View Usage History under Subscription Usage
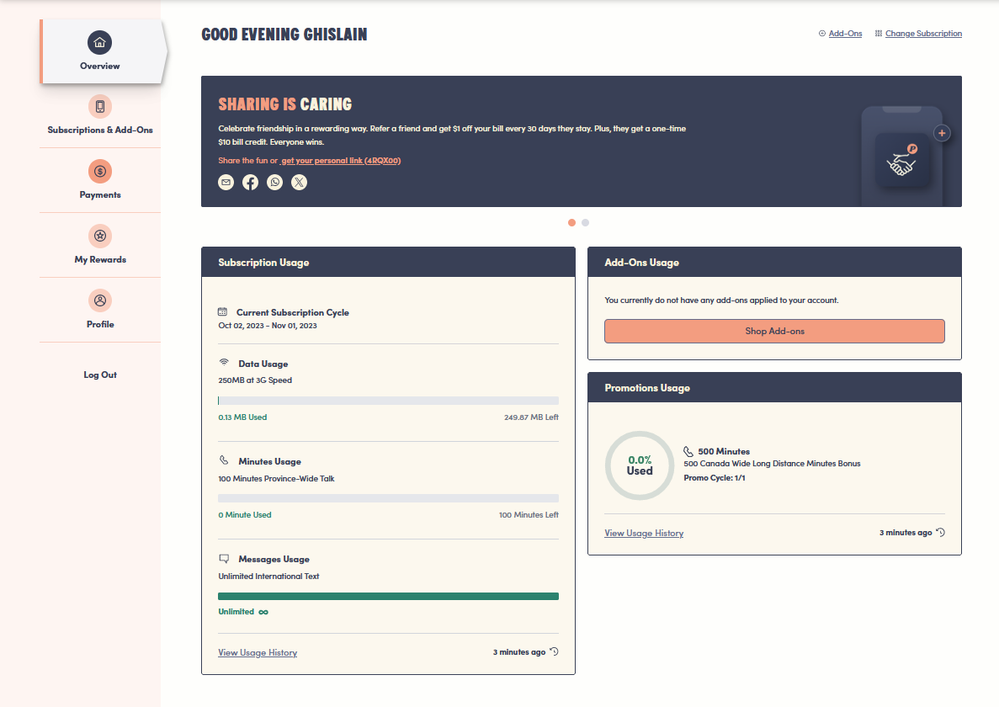The height and width of the screenshot is (707, 999). 257,653
